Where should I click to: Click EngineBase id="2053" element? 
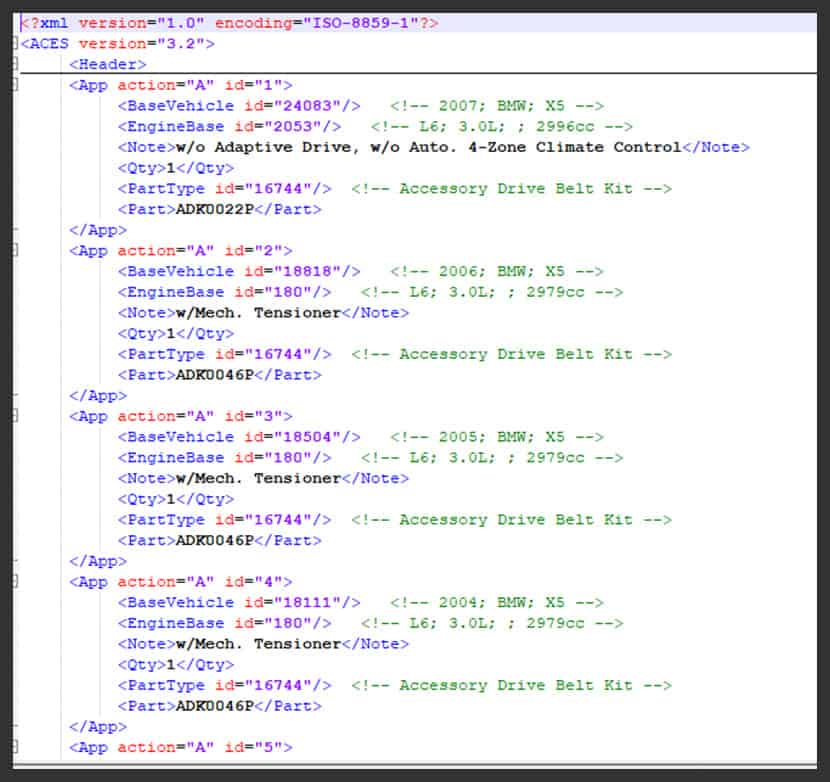tap(229, 127)
